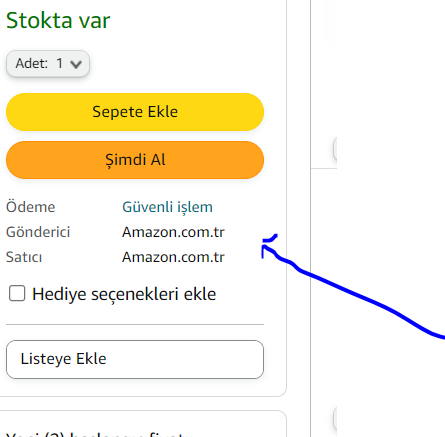Click the Gönderici row label
Viewport: 445px width, 437px height.
click(x=38, y=232)
